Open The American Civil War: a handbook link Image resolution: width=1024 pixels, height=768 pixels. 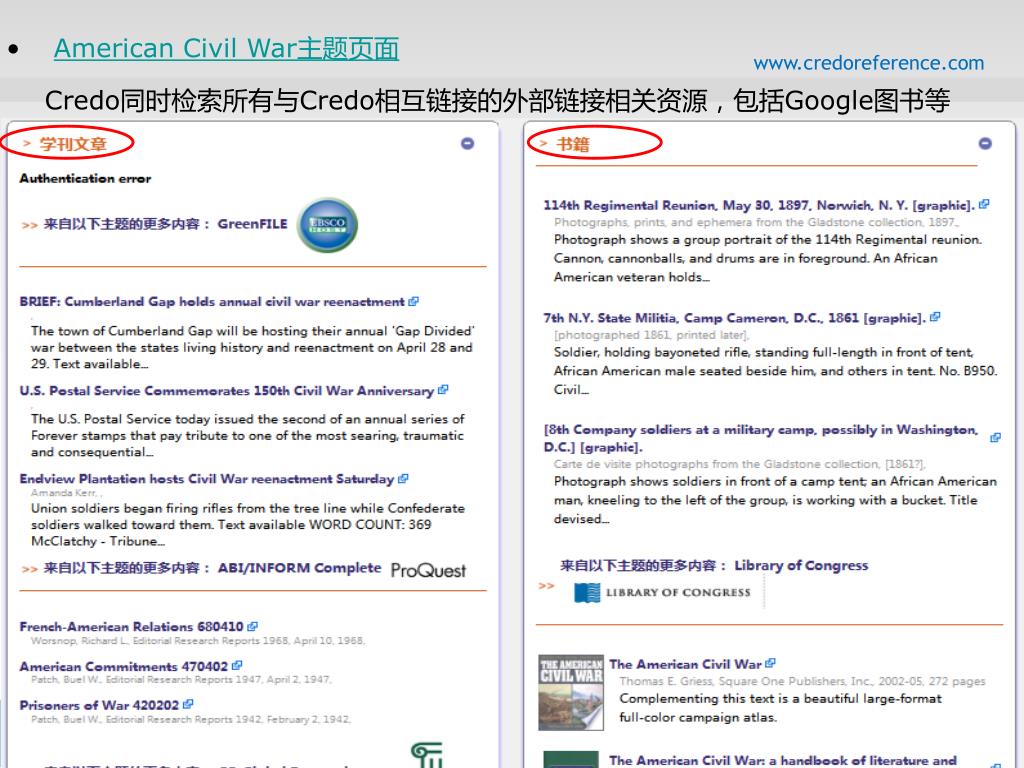[782, 760]
